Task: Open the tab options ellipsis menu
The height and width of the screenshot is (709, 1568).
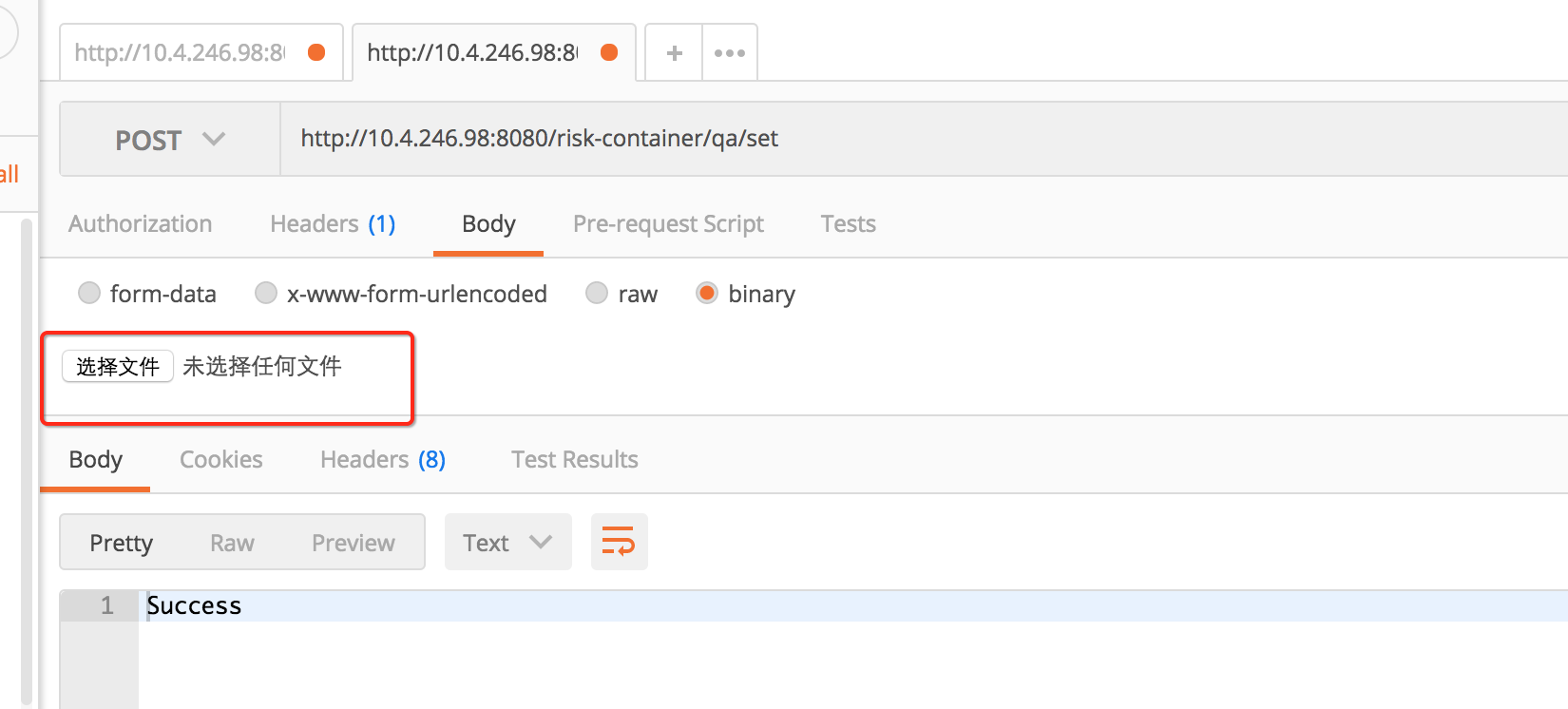Action: (729, 53)
